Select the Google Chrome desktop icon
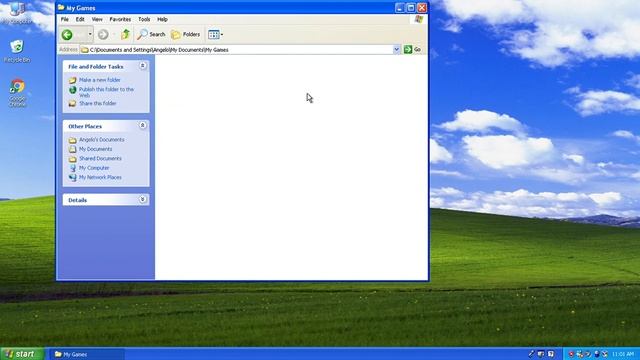Screen dimensions: 640x360 [x=17, y=93]
